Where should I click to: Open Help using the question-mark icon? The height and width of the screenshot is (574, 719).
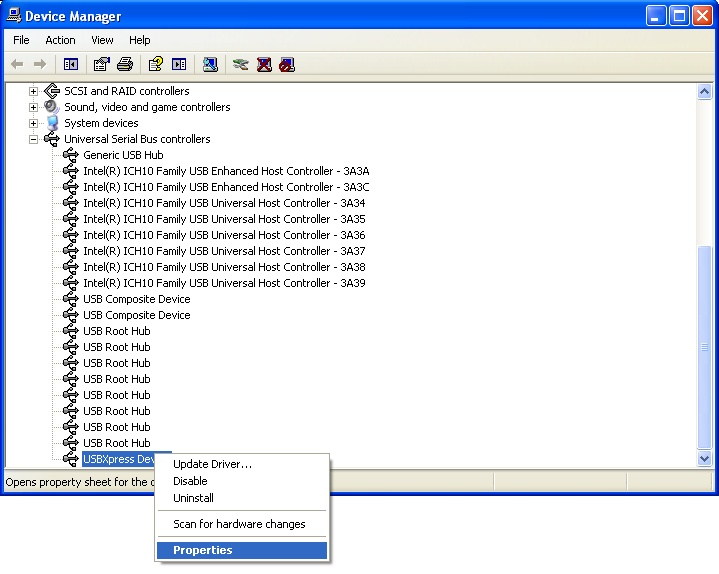(x=155, y=64)
